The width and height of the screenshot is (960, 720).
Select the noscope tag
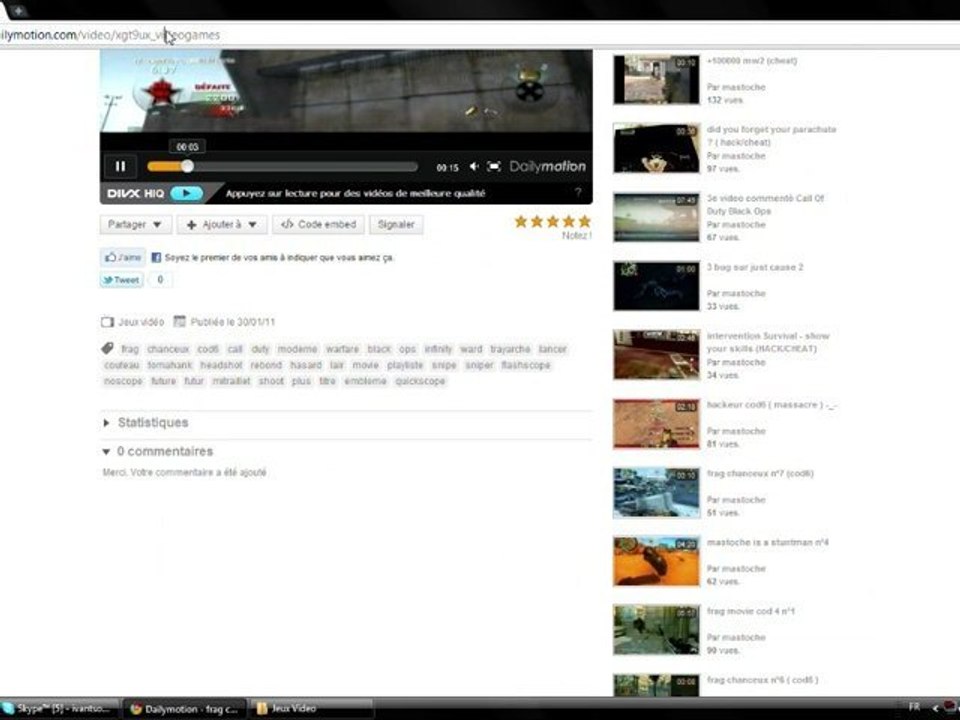(x=123, y=381)
